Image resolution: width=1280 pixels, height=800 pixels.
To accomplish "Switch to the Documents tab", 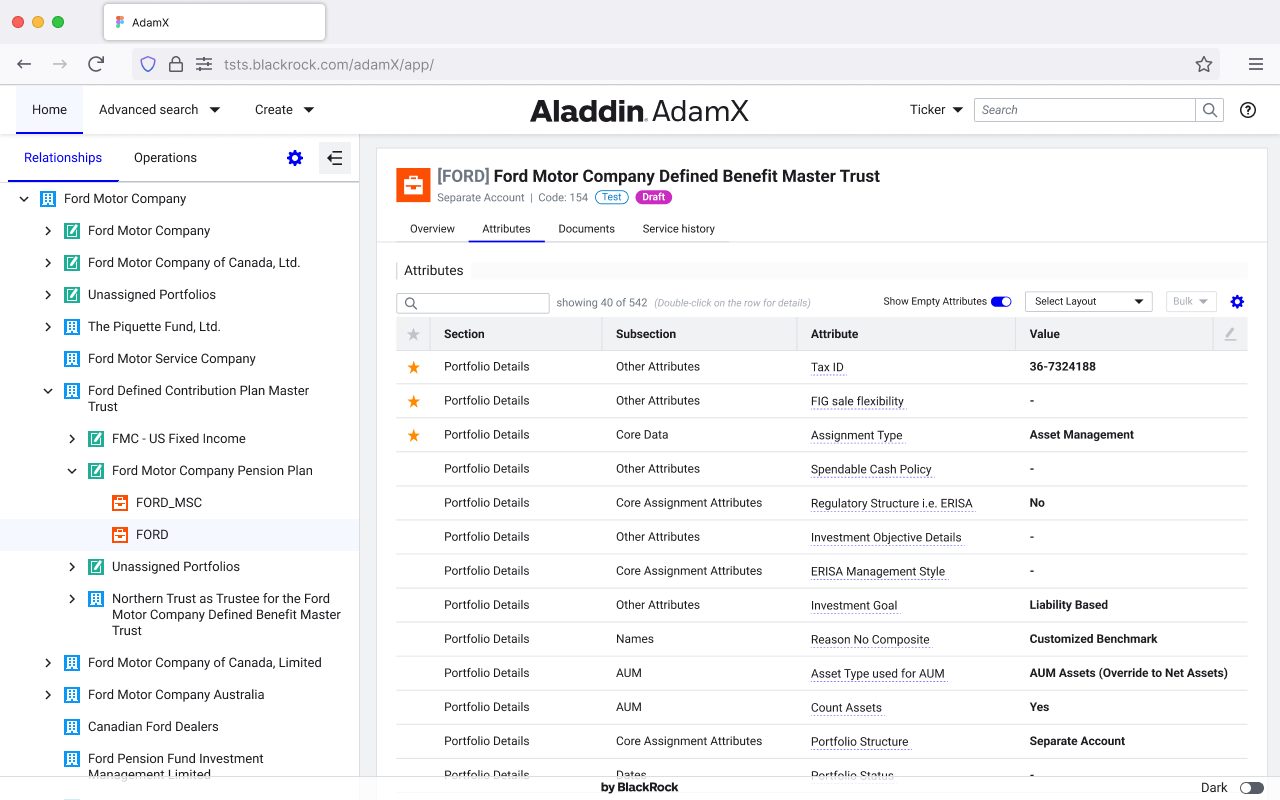I will tap(586, 229).
